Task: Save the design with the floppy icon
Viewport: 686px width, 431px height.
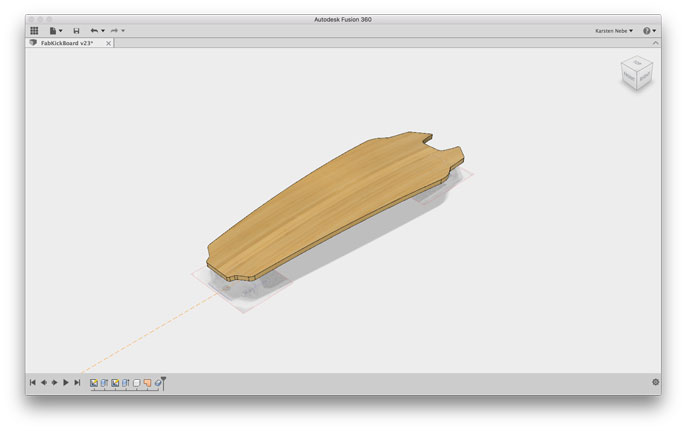Action: (76, 31)
